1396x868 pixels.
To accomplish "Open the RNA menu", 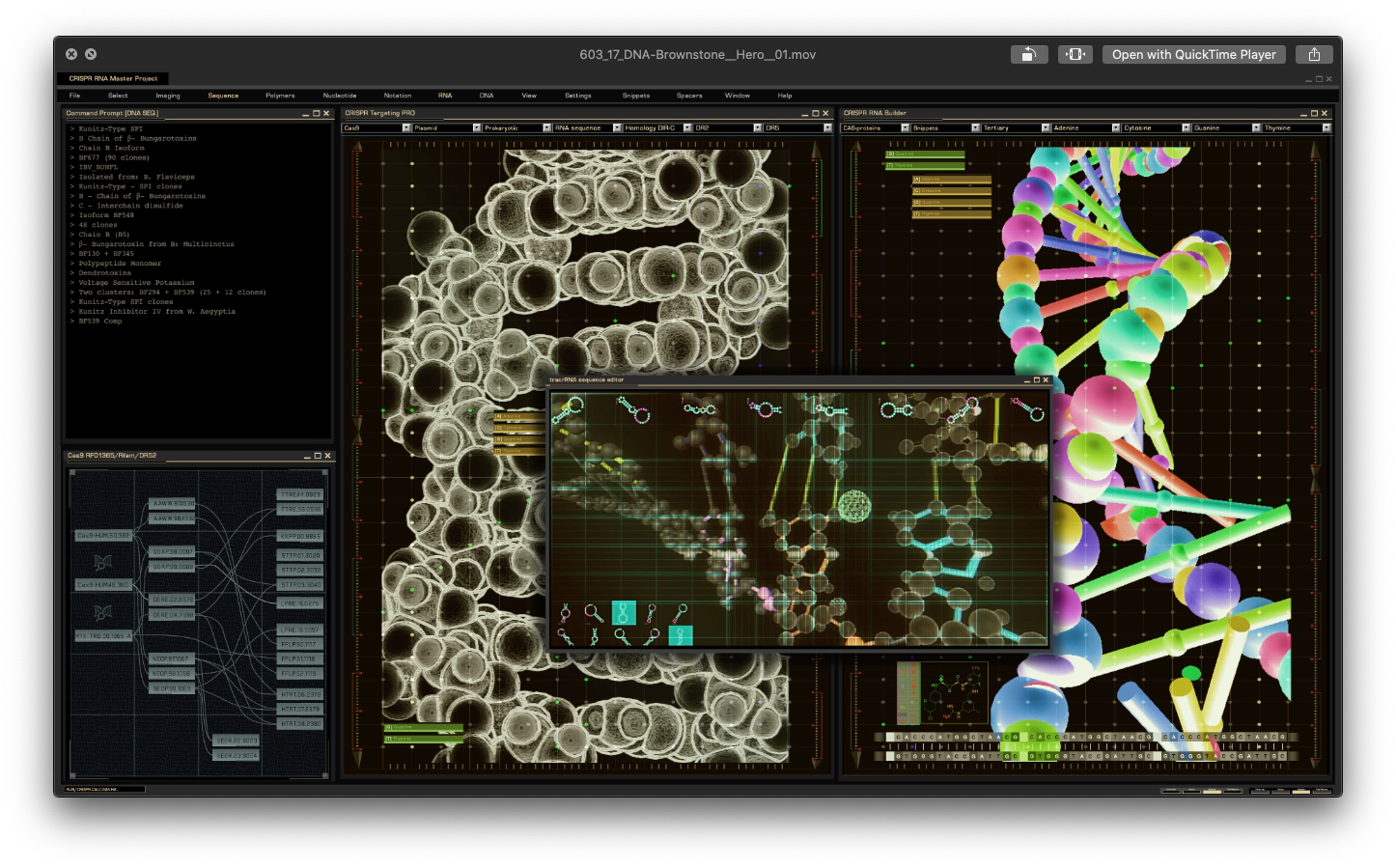I will pyautogui.click(x=445, y=96).
